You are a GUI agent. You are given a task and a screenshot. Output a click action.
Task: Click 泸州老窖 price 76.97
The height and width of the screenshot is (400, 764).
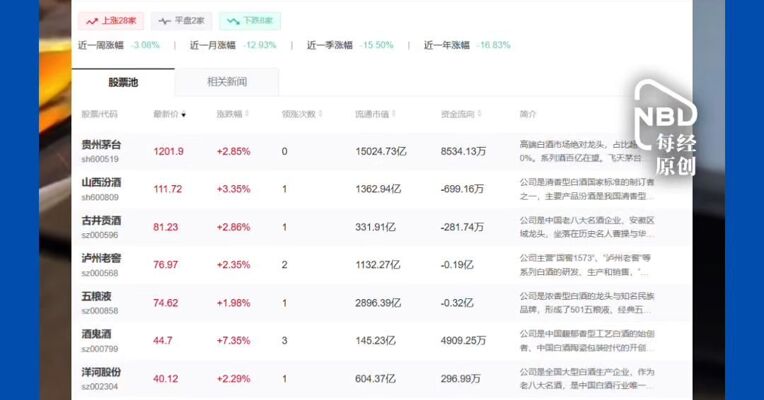pos(166,265)
